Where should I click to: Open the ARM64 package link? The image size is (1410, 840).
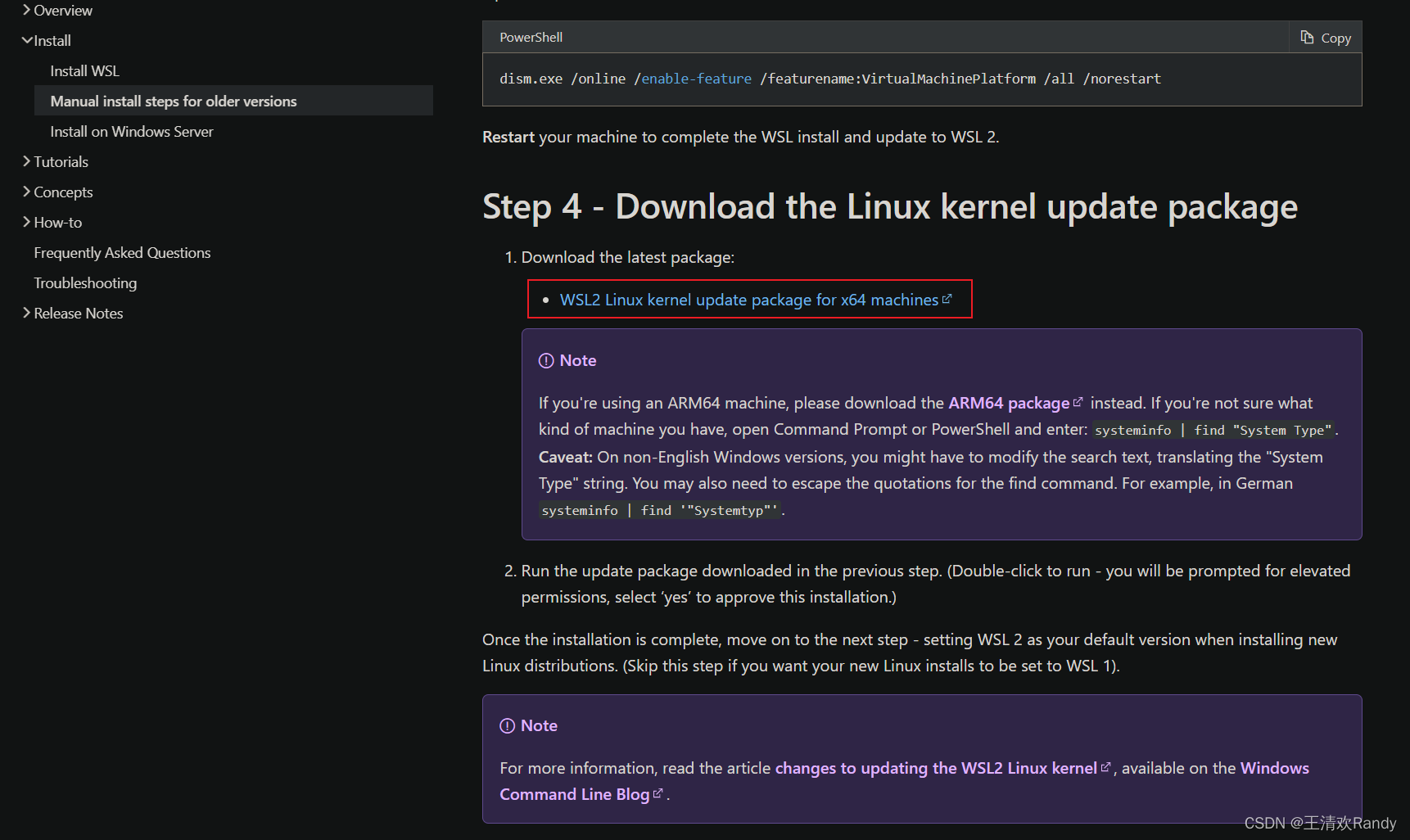1009,403
